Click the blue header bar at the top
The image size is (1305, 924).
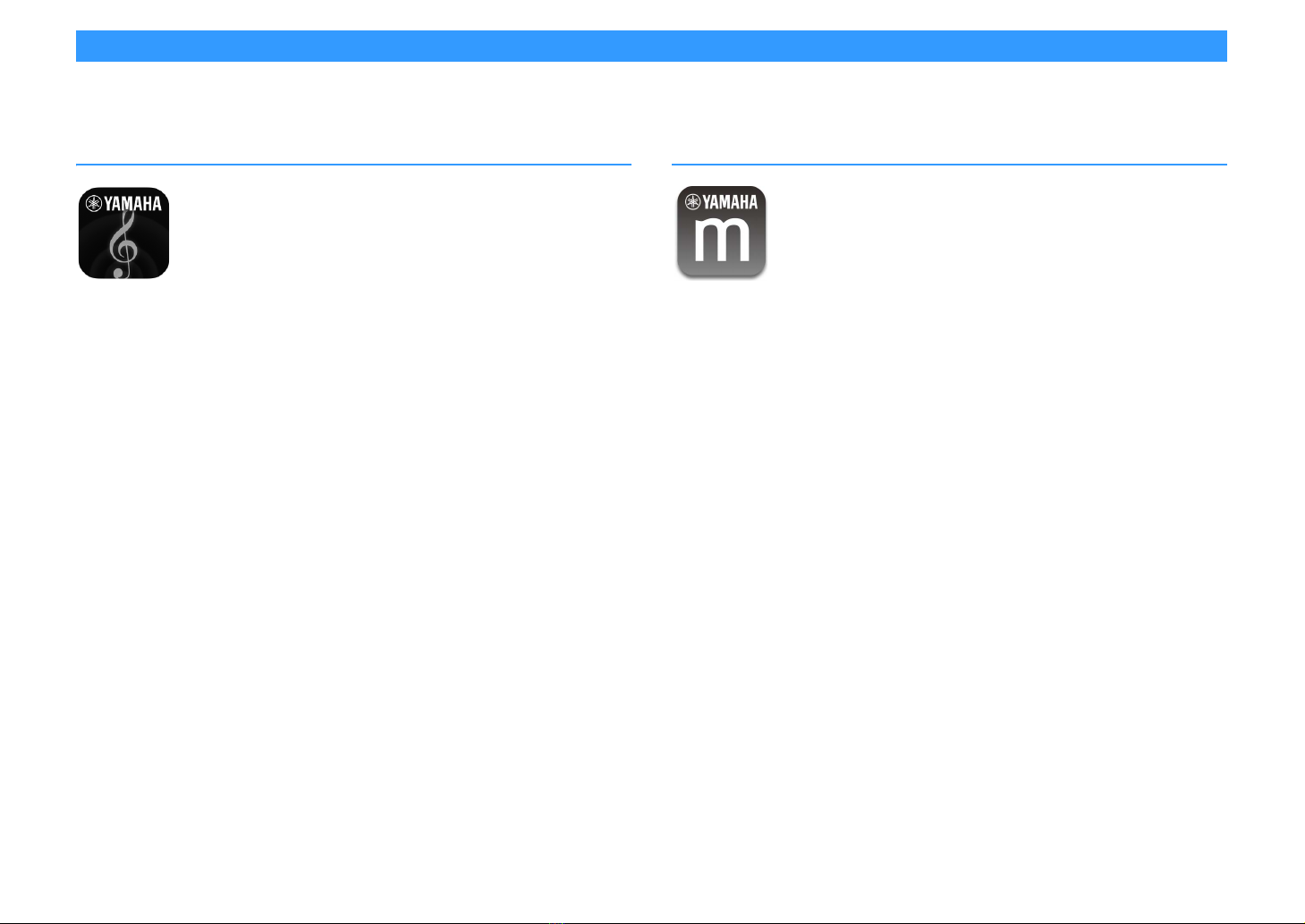coord(651,46)
